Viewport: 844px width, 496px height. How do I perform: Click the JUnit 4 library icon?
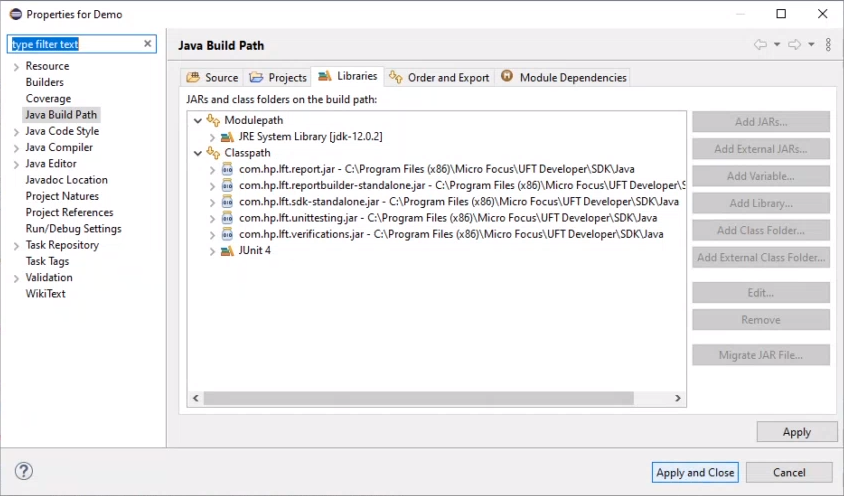pos(229,250)
